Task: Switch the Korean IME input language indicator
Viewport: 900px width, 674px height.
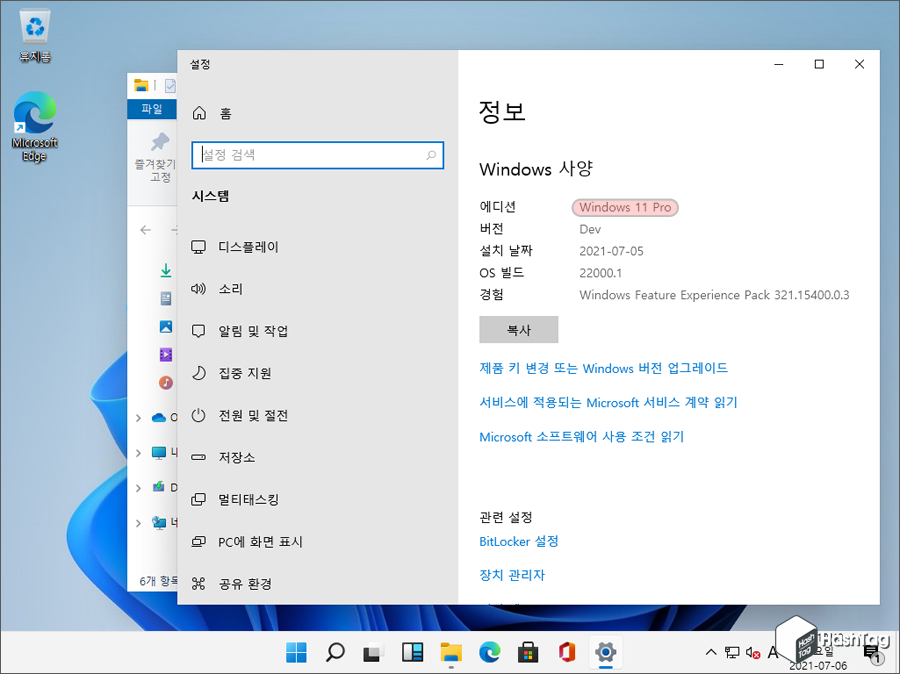Action: (772, 651)
